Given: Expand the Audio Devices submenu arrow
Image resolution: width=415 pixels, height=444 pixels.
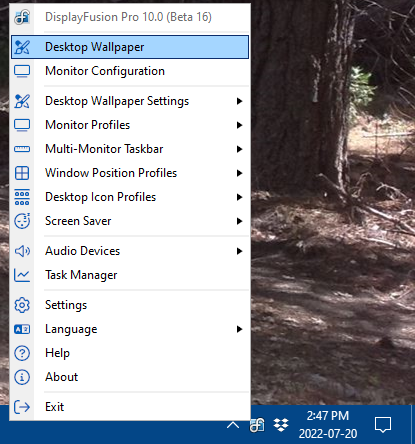Looking at the screenshot, I should 239,251.
